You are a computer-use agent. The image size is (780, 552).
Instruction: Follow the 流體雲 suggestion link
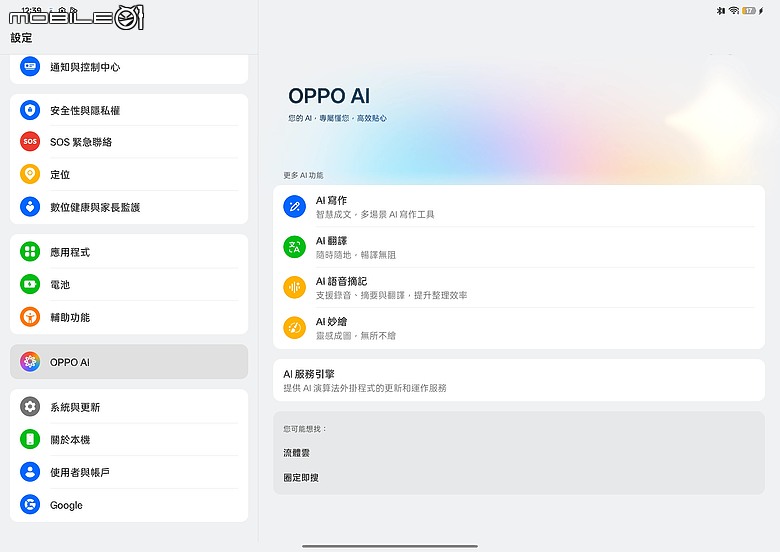pyautogui.click(x=296, y=453)
